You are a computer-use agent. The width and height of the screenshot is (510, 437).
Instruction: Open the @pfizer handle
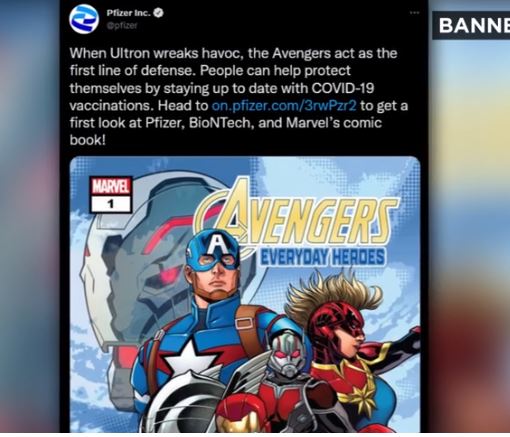click(x=122, y=26)
